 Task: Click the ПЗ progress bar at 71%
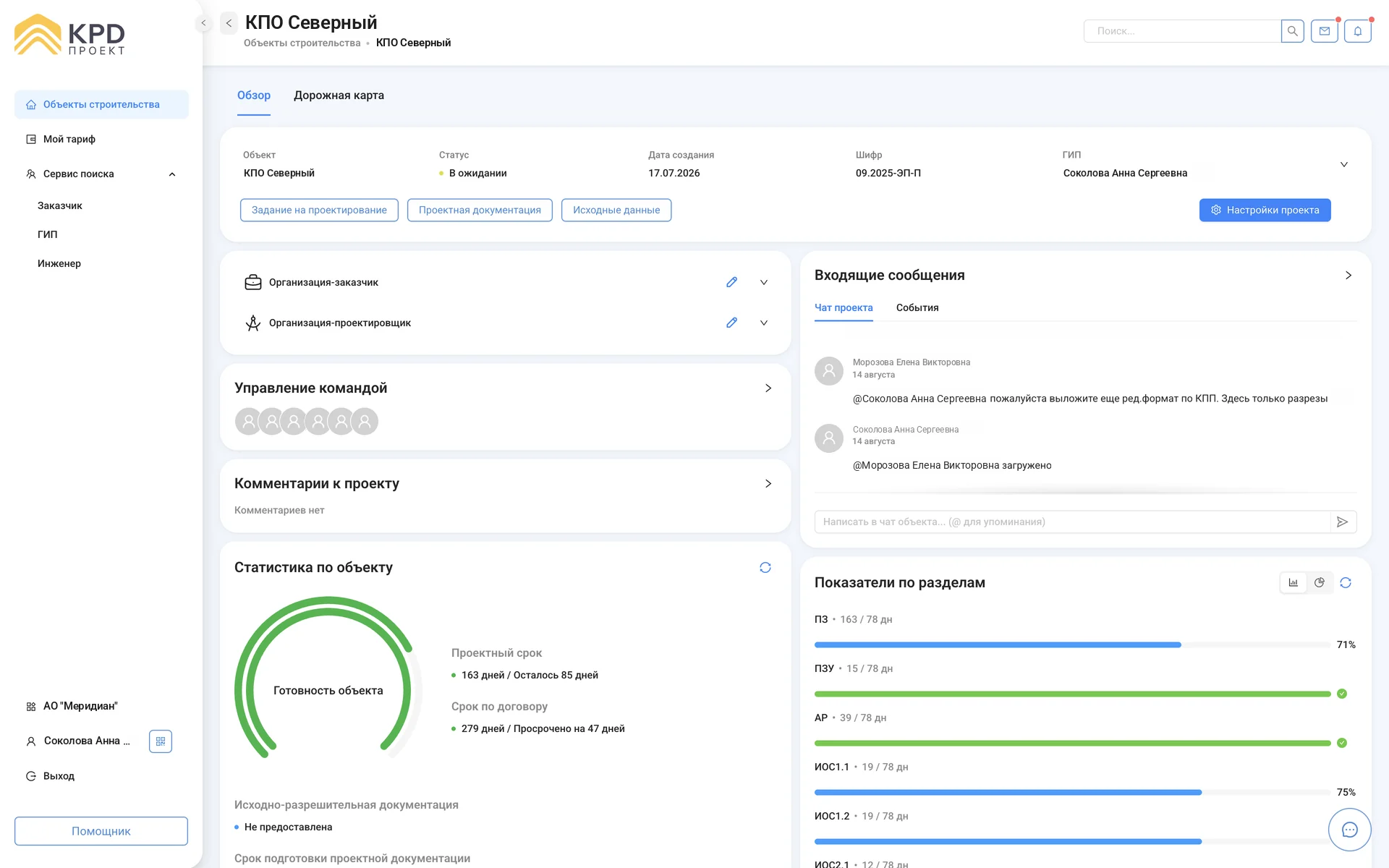click(x=1072, y=644)
